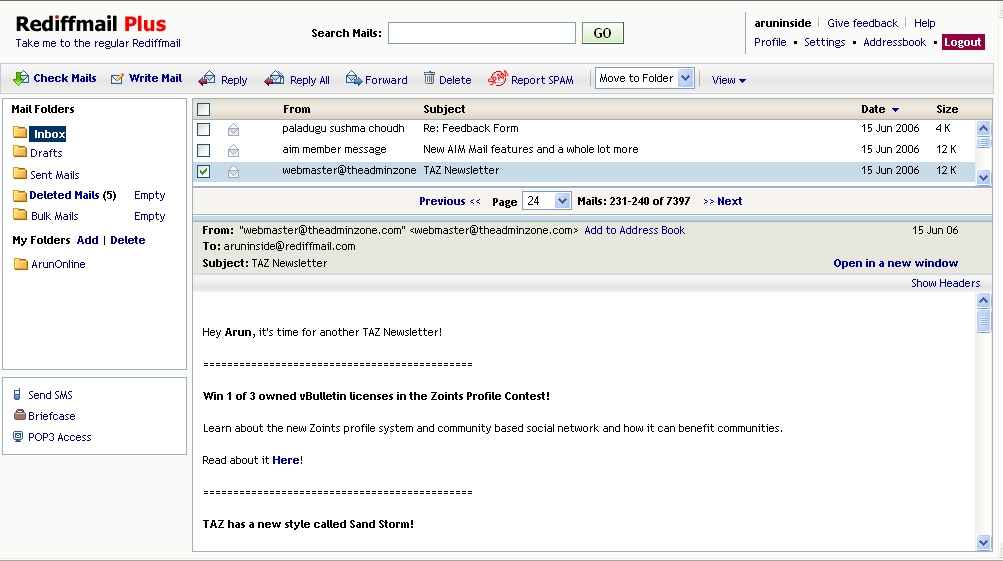
Task: Click the Sent Mails folder icon
Action: (20, 173)
